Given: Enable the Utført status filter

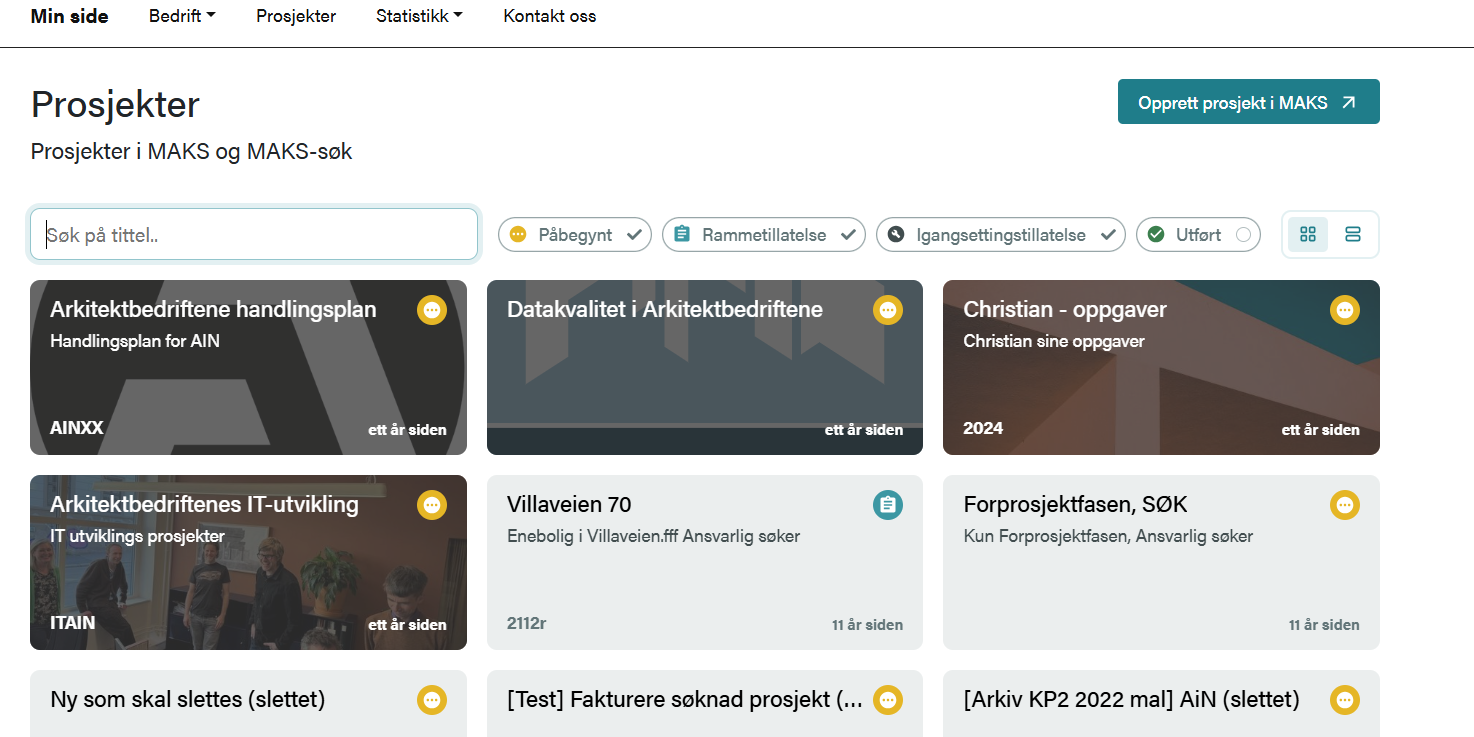Looking at the screenshot, I should pos(1198,235).
